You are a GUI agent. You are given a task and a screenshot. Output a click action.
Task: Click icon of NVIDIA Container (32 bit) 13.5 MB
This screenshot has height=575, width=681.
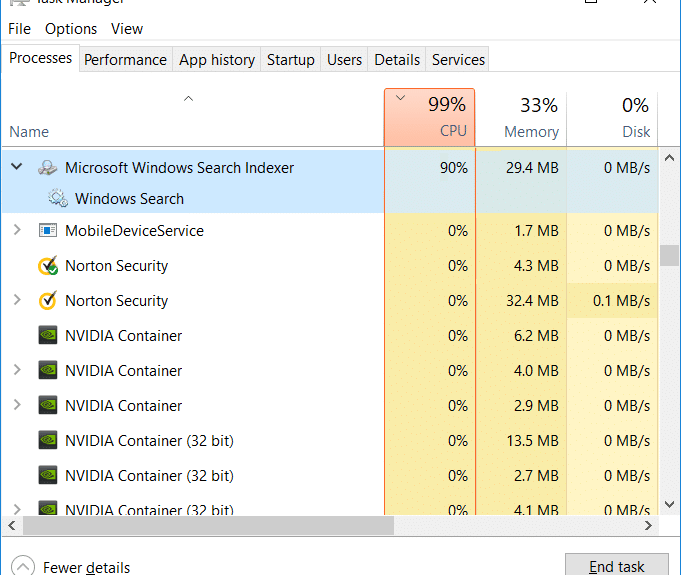click(48, 440)
